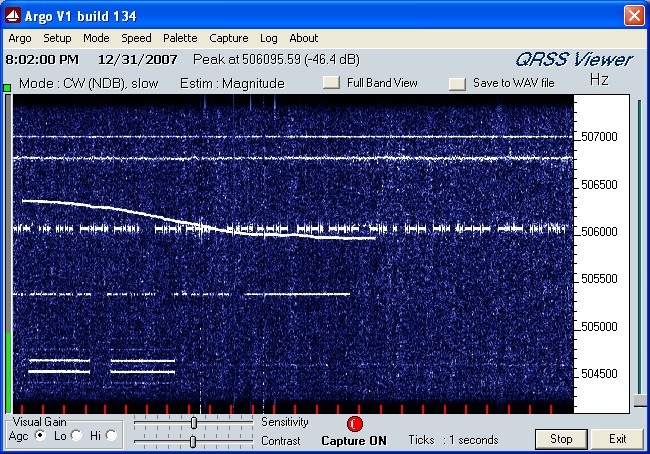650x454 pixels.
Task: Click the 505000 frequency scale label
Action: tap(599, 326)
